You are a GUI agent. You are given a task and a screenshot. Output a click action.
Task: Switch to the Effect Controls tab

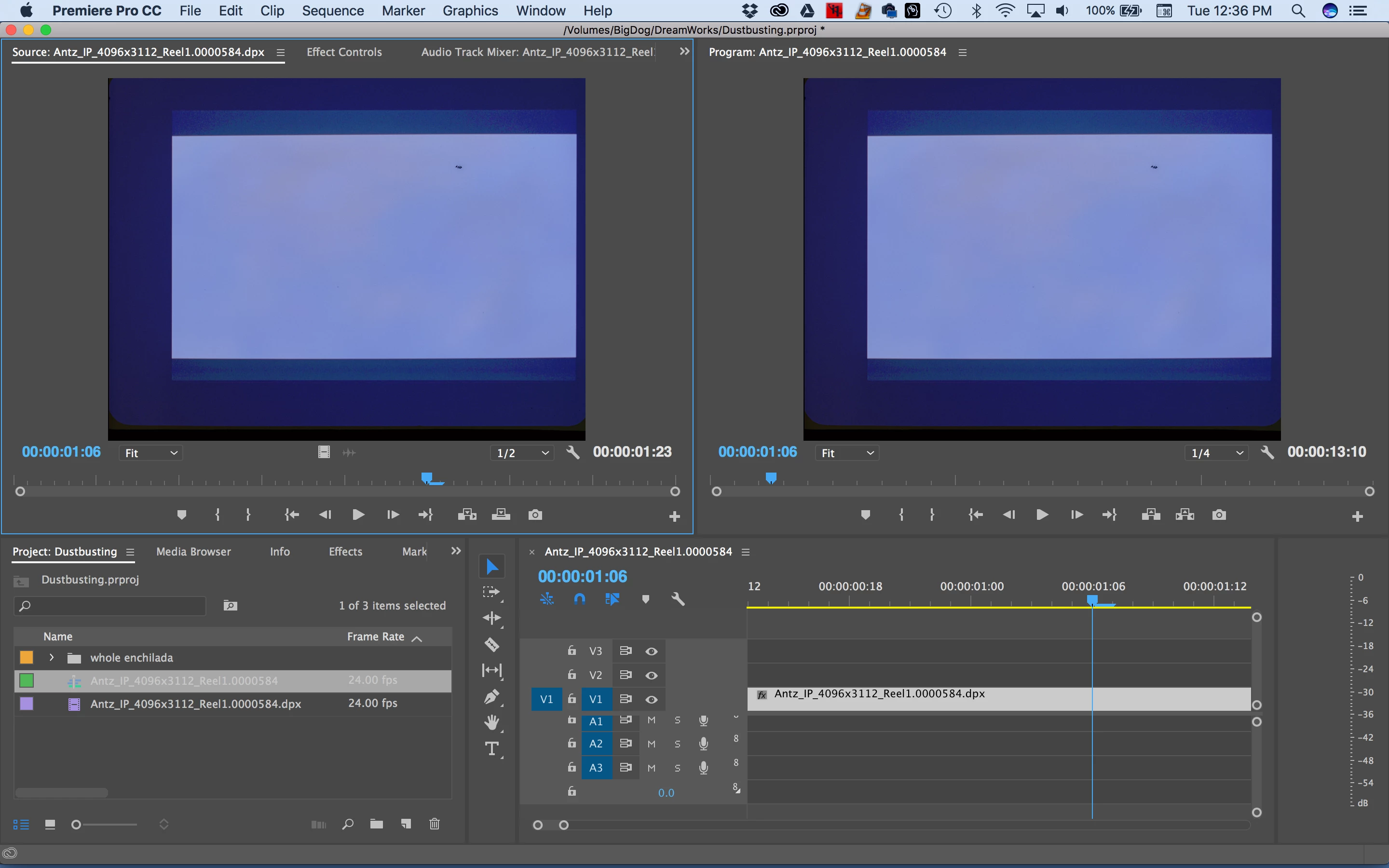344,52
